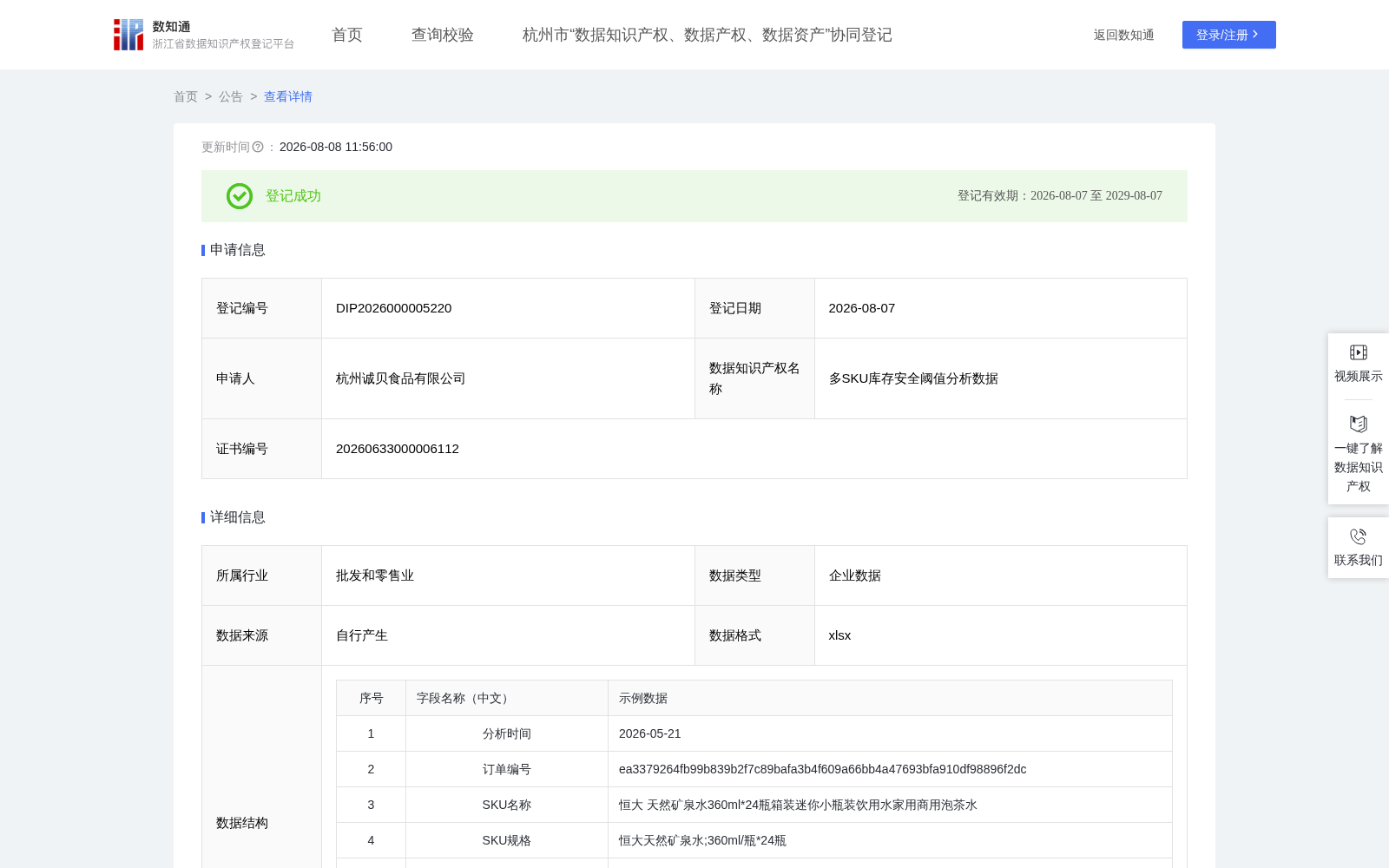1389x868 pixels.
Task: Select registration number DIP2026000005220
Action: (394, 308)
